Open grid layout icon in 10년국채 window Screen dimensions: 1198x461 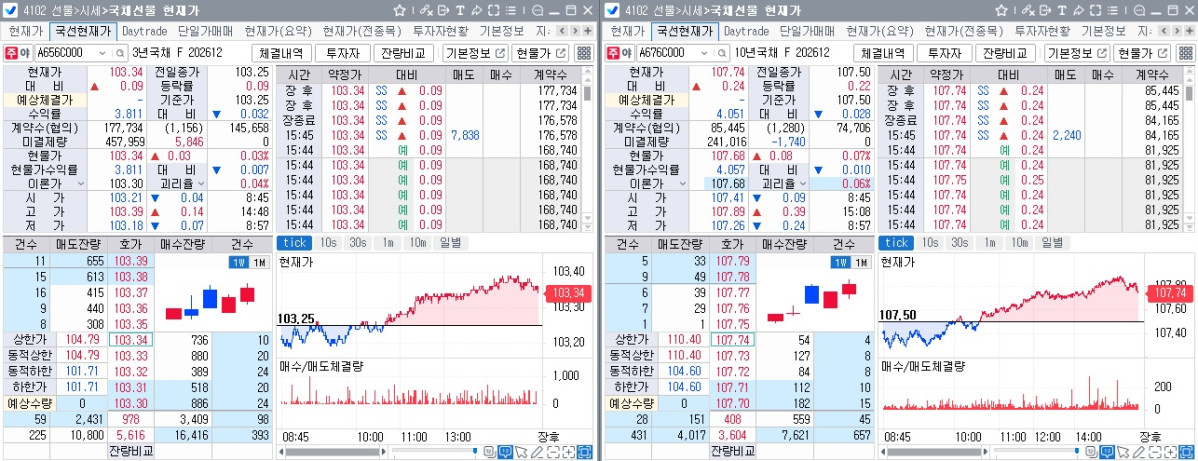click(1186, 53)
